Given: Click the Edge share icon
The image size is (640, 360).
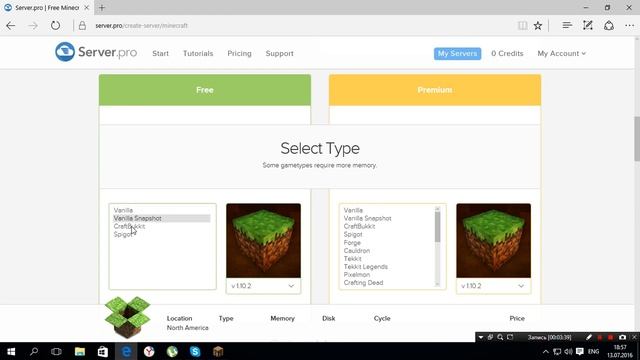Looking at the screenshot, I should (609, 26).
